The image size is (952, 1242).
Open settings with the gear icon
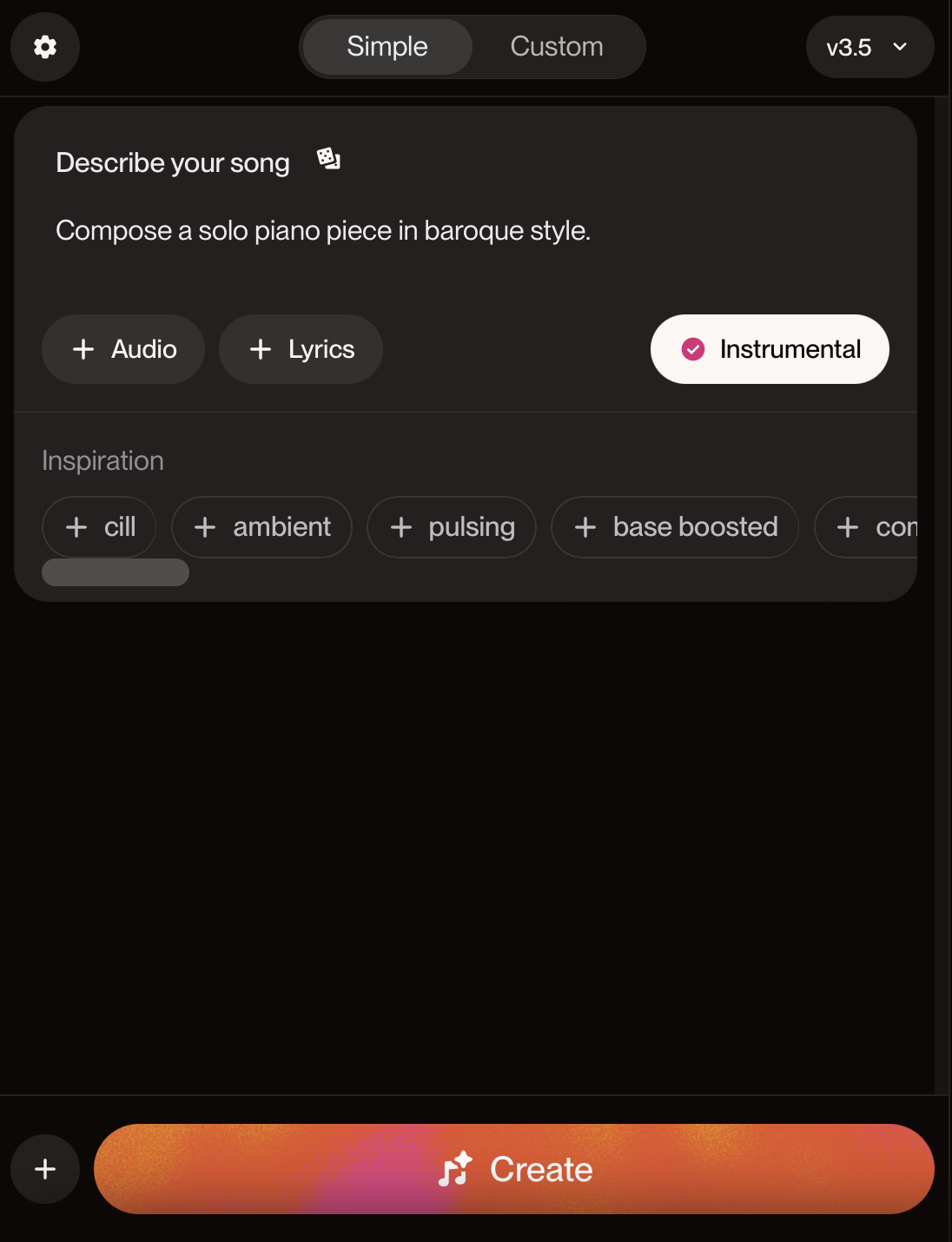click(x=45, y=47)
